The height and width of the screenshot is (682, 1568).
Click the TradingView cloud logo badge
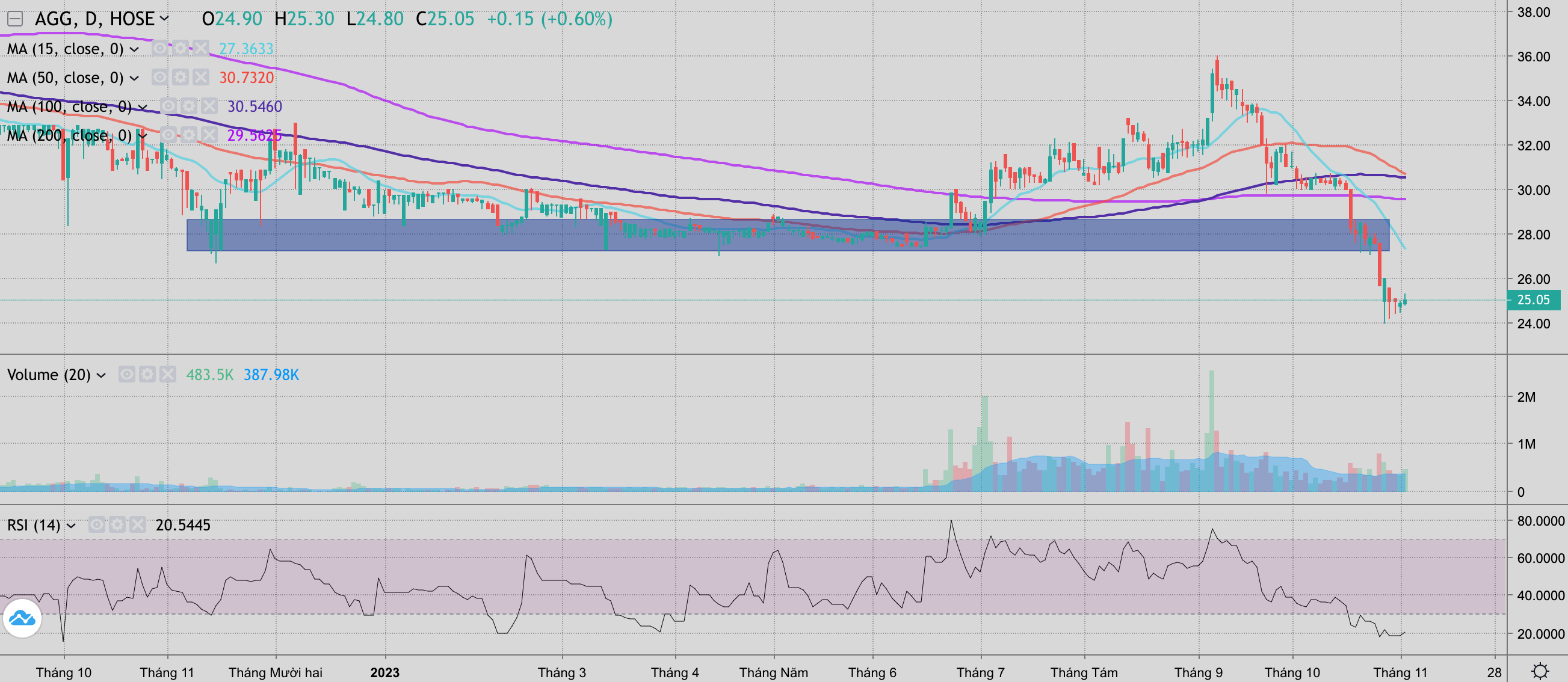[22, 618]
